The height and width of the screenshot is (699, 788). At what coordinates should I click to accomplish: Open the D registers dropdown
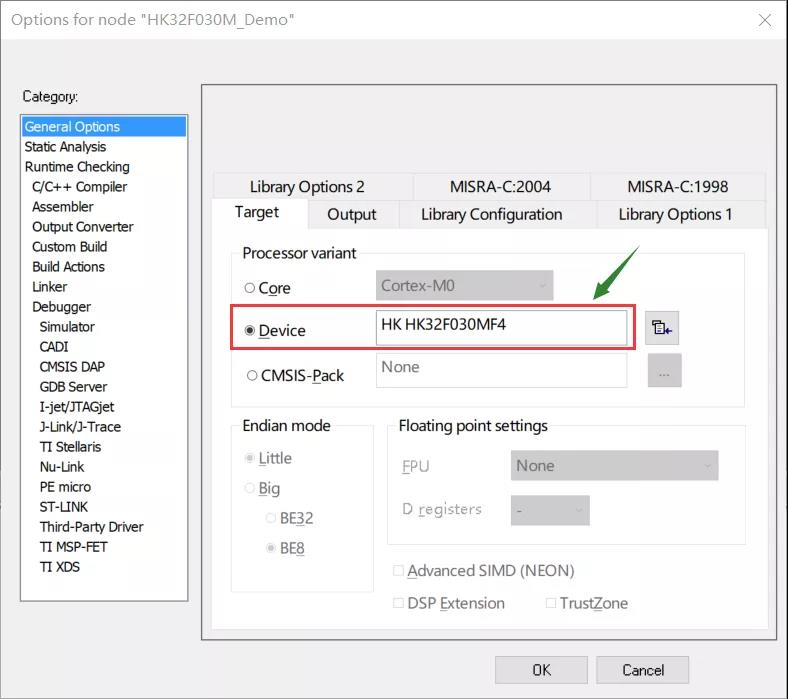(550, 510)
